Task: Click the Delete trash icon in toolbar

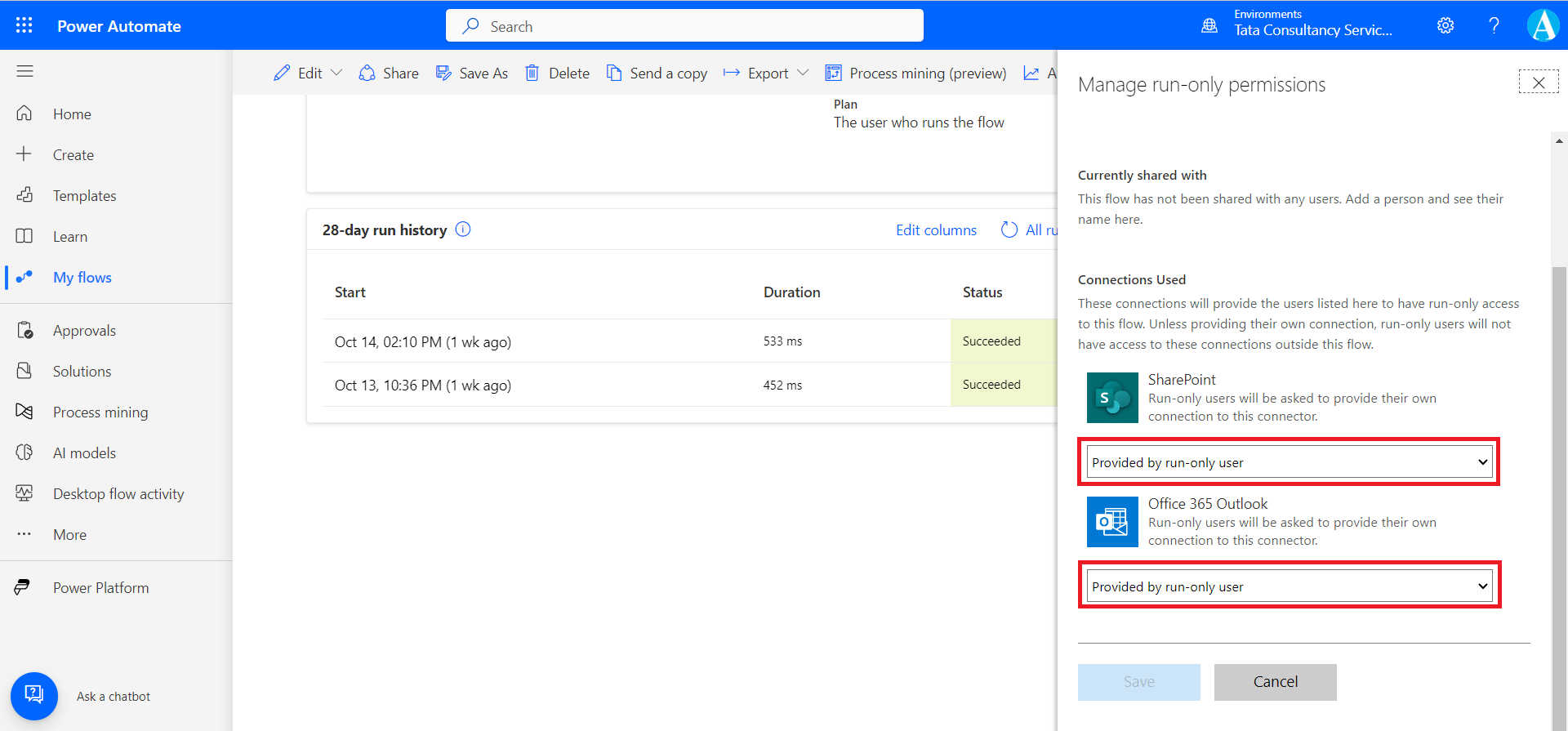Action: point(532,74)
